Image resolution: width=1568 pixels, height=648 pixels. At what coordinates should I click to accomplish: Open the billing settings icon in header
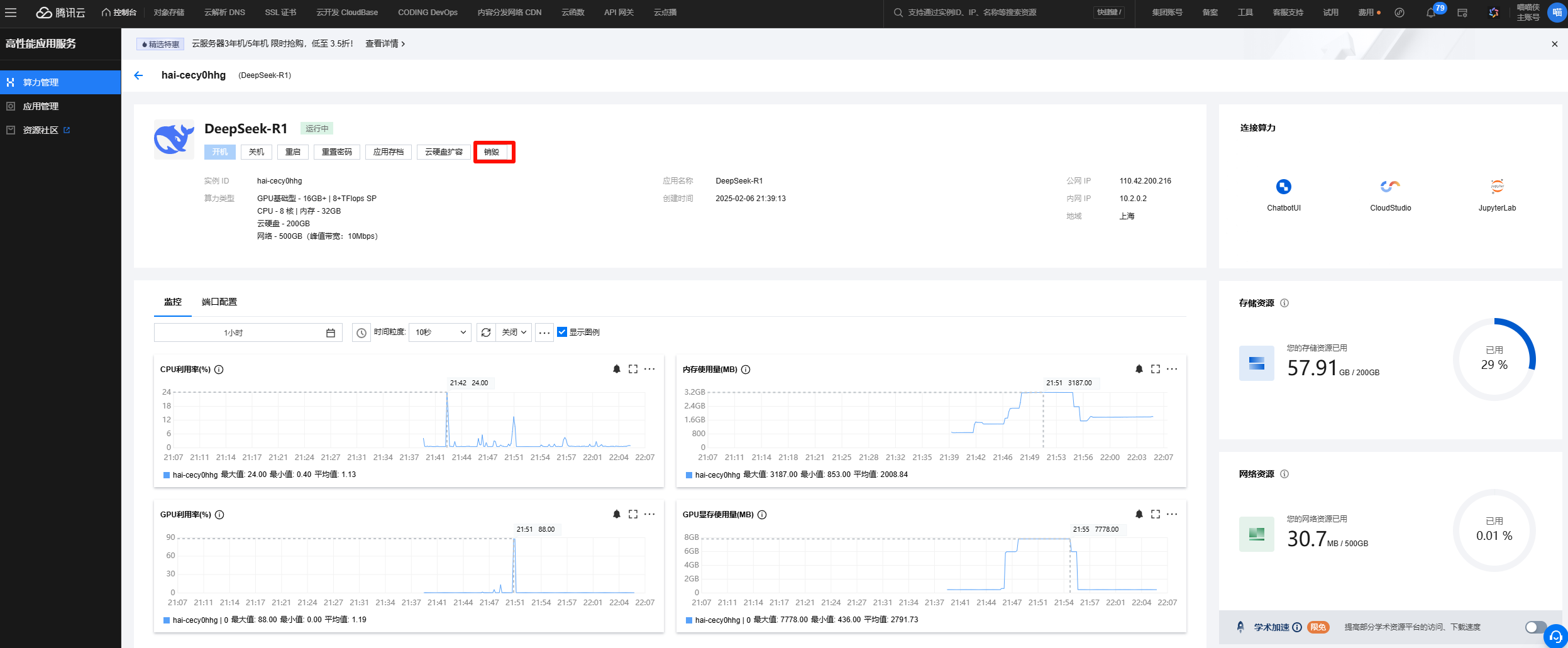click(1462, 13)
